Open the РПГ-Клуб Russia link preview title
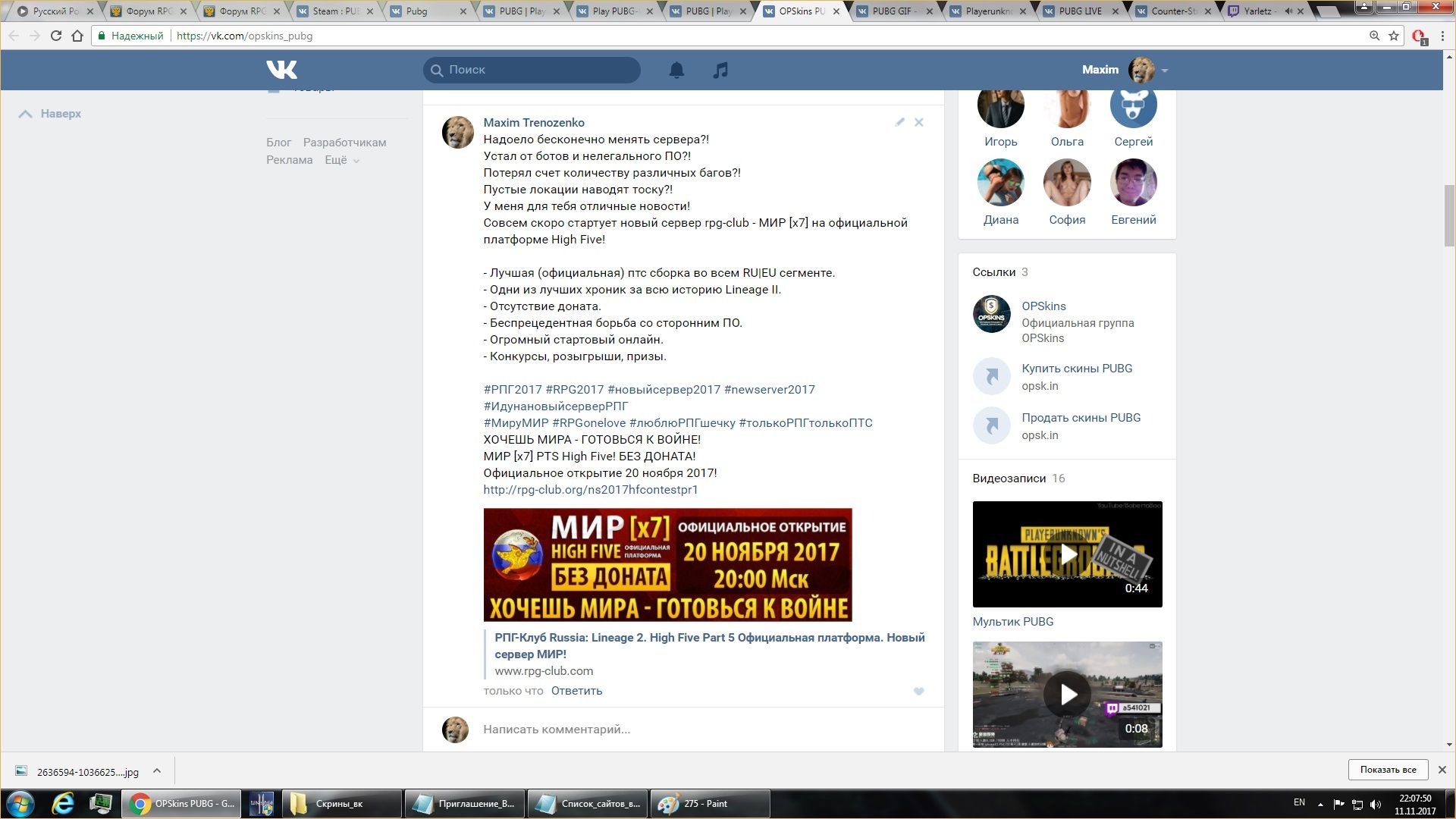The width and height of the screenshot is (1456, 819). [710, 646]
